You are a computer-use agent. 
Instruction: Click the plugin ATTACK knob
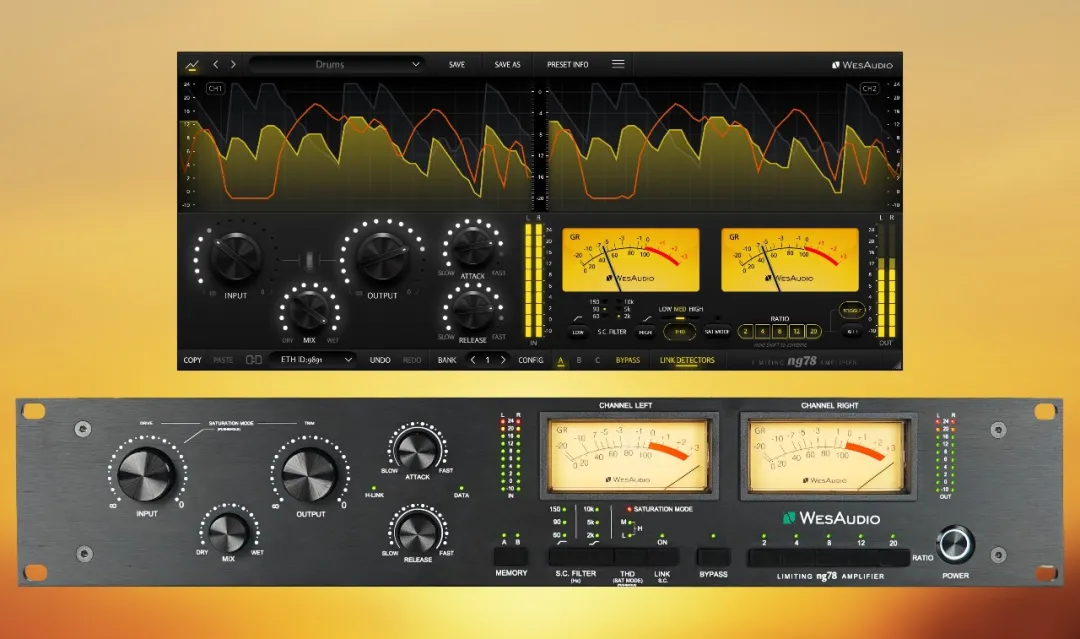[472, 246]
